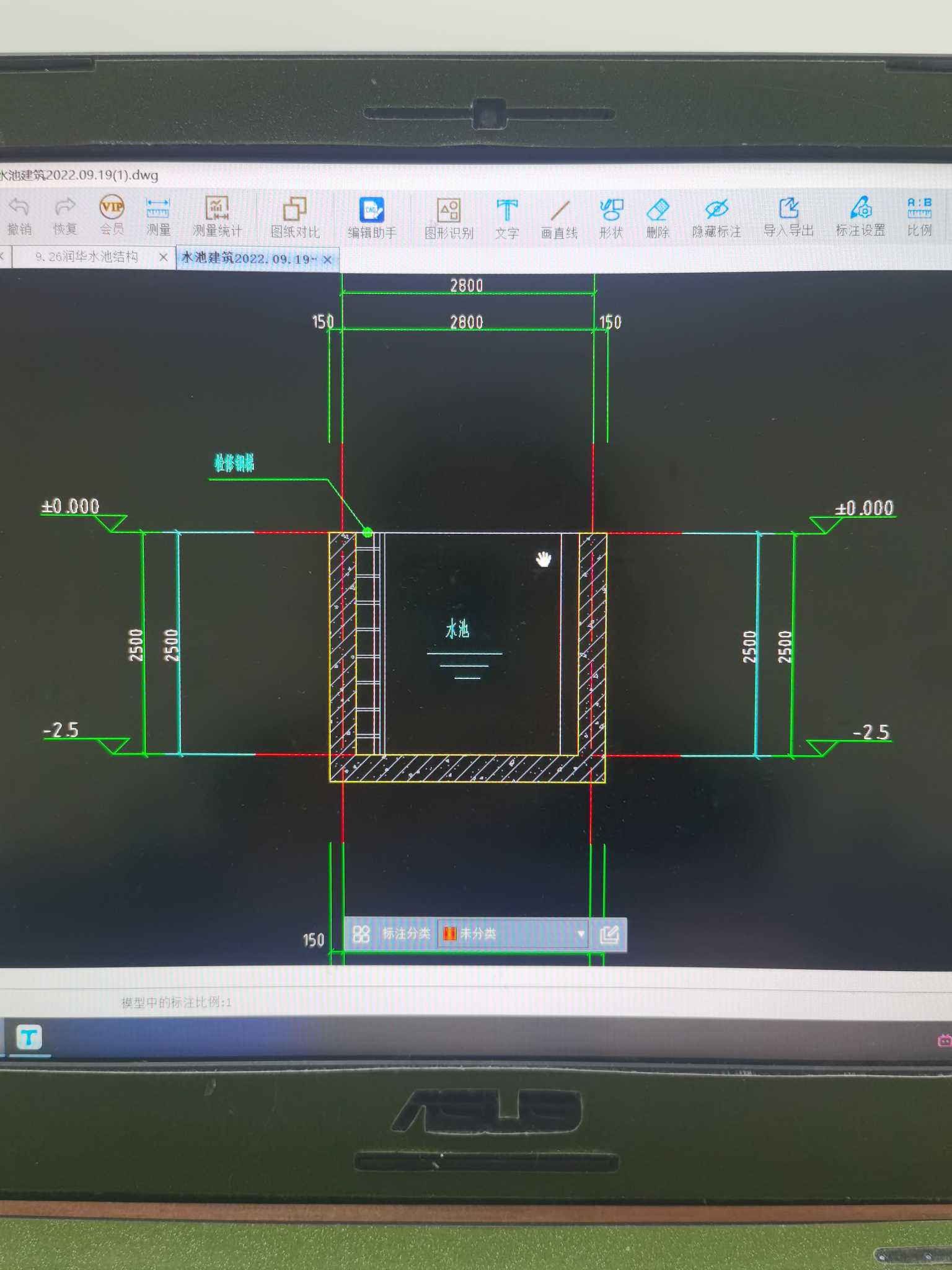
Task: Open Annotation settings (标注设置)
Action: pos(861,216)
